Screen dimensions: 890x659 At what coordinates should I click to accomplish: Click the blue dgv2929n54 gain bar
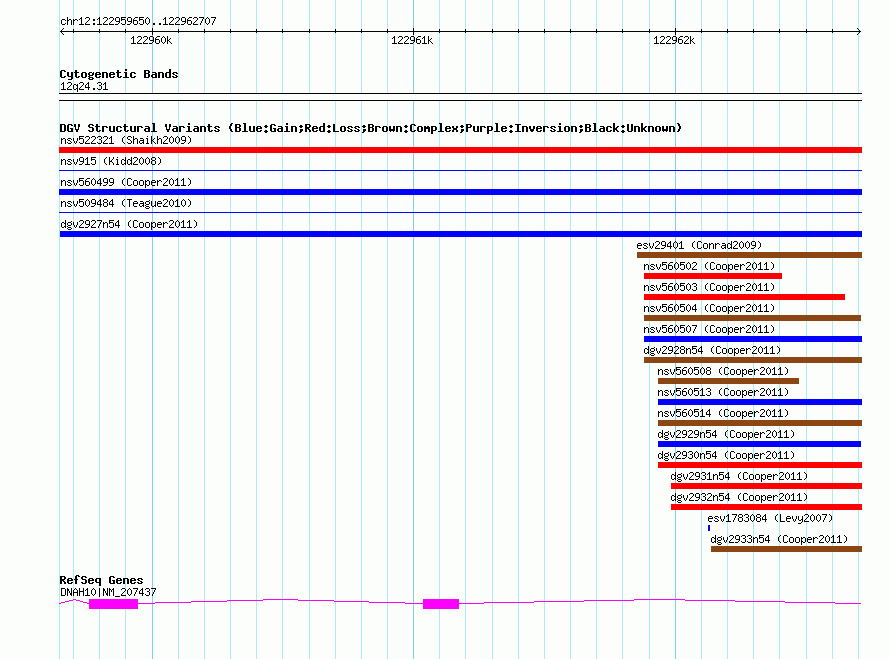coord(759,444)
